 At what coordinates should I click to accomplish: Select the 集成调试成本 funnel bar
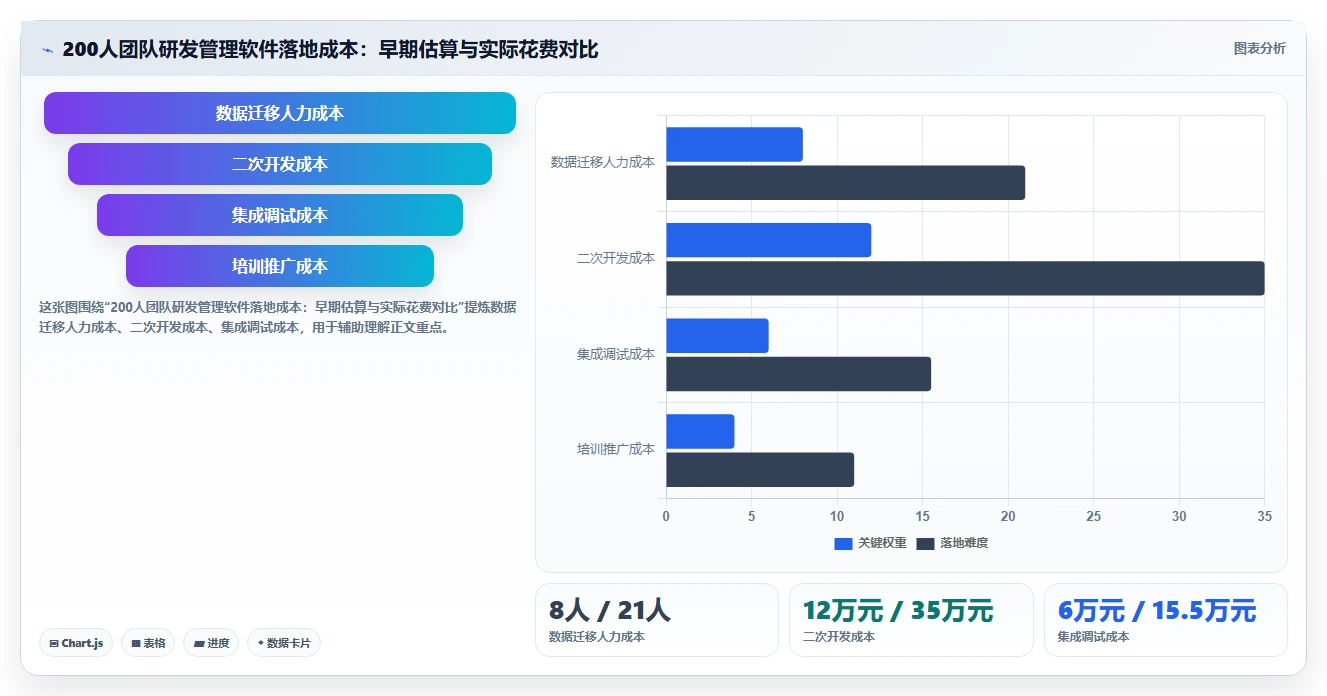tap(280, 215)
